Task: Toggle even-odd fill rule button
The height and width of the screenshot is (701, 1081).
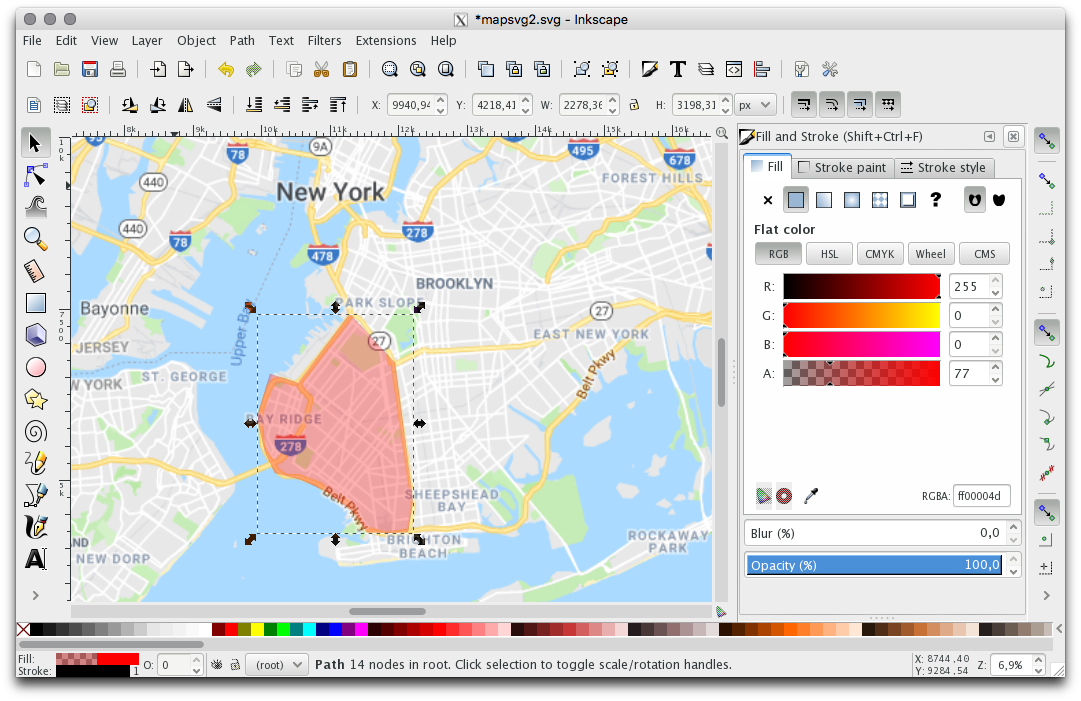Action: pyautogui.click(x=974, y=200)
